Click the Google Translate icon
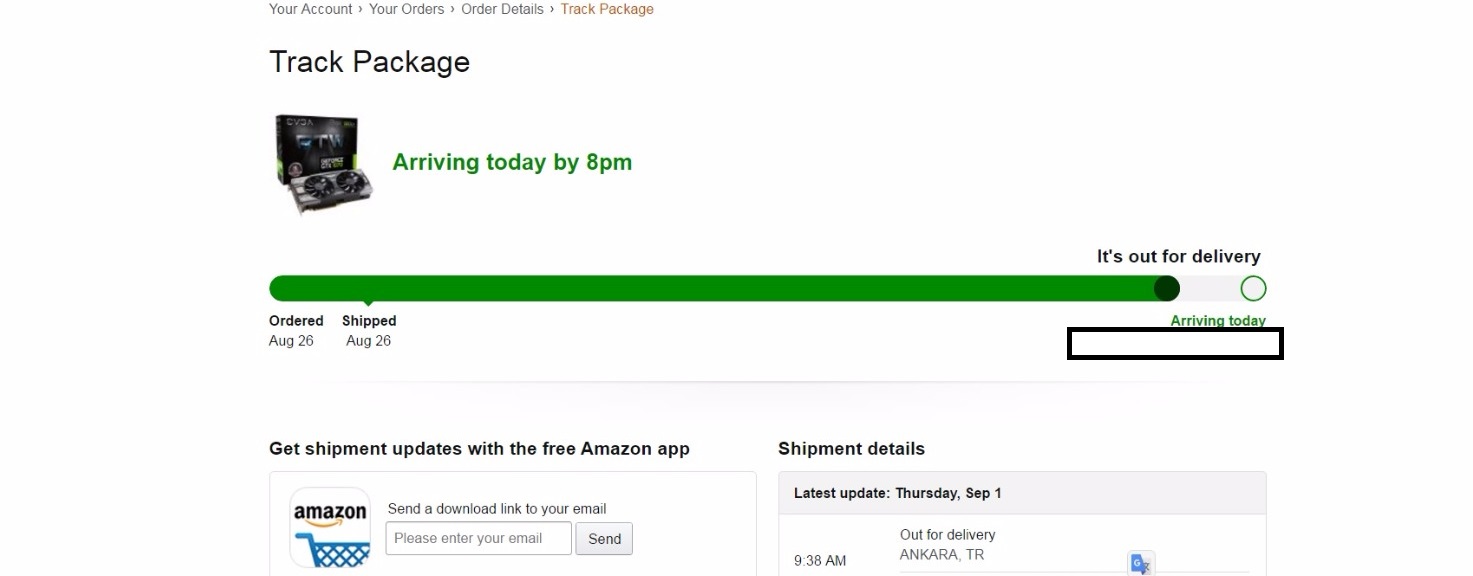This screenshot has height=576, width=1473. click(1141, 563)
